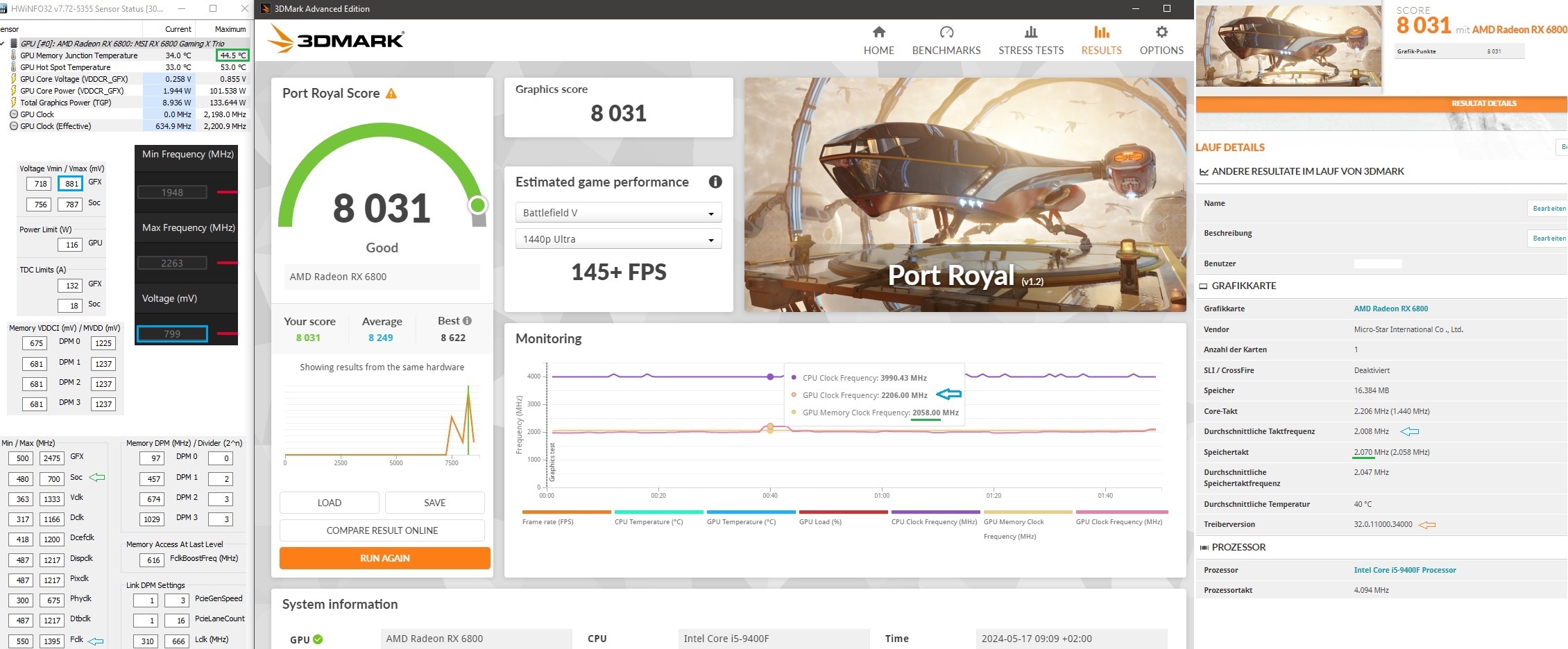
Task: Click the GFX max frequency field showing 2475
Action: click(52, 458)
